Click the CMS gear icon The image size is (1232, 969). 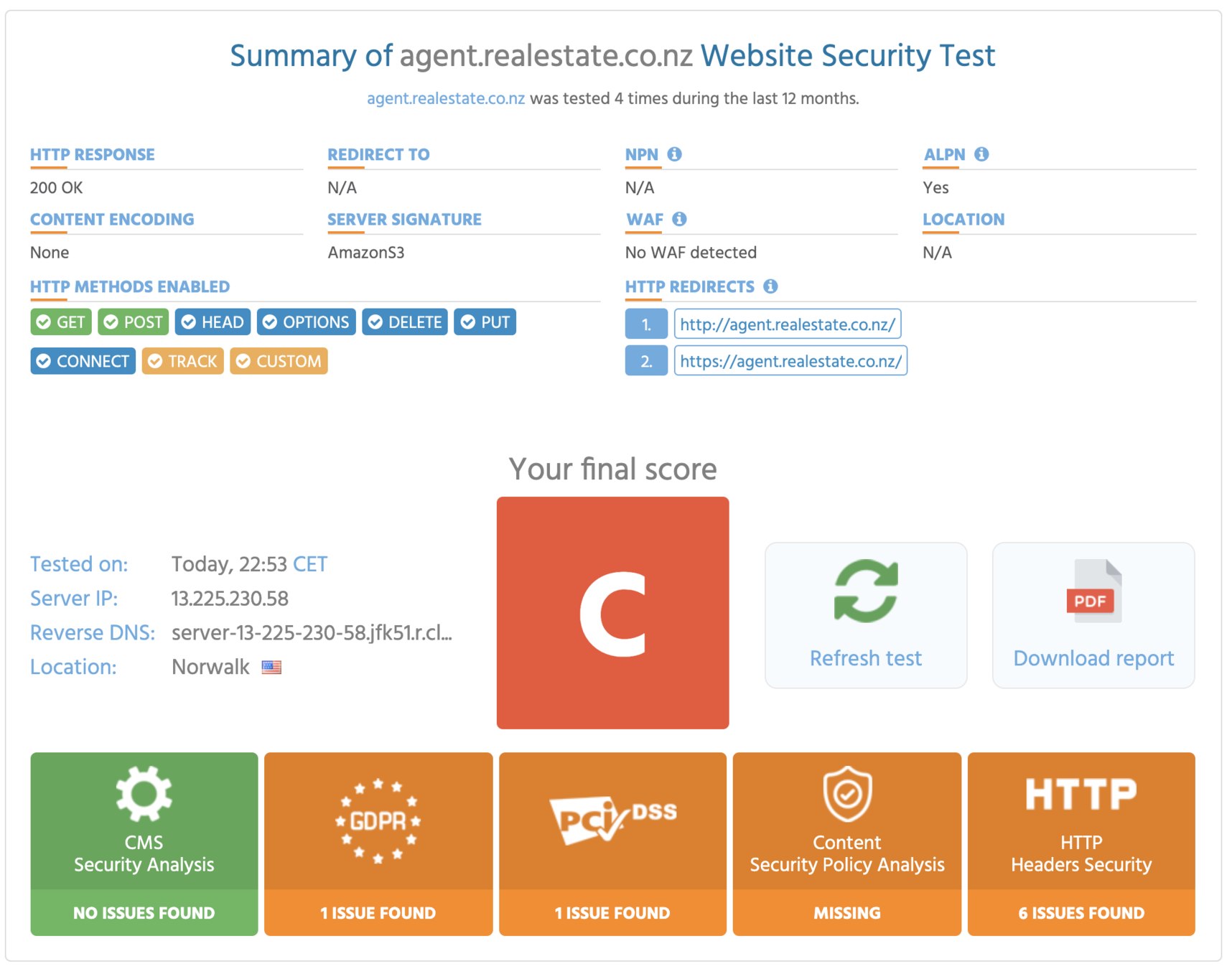144,794
